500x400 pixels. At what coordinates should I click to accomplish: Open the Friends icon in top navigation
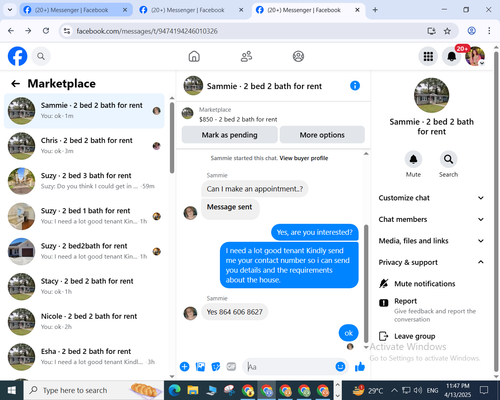click(246, 56)
